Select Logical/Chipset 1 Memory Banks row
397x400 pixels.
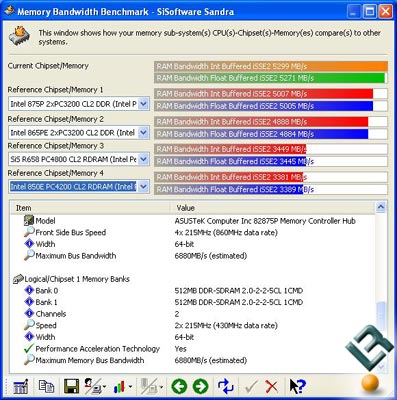192,279
